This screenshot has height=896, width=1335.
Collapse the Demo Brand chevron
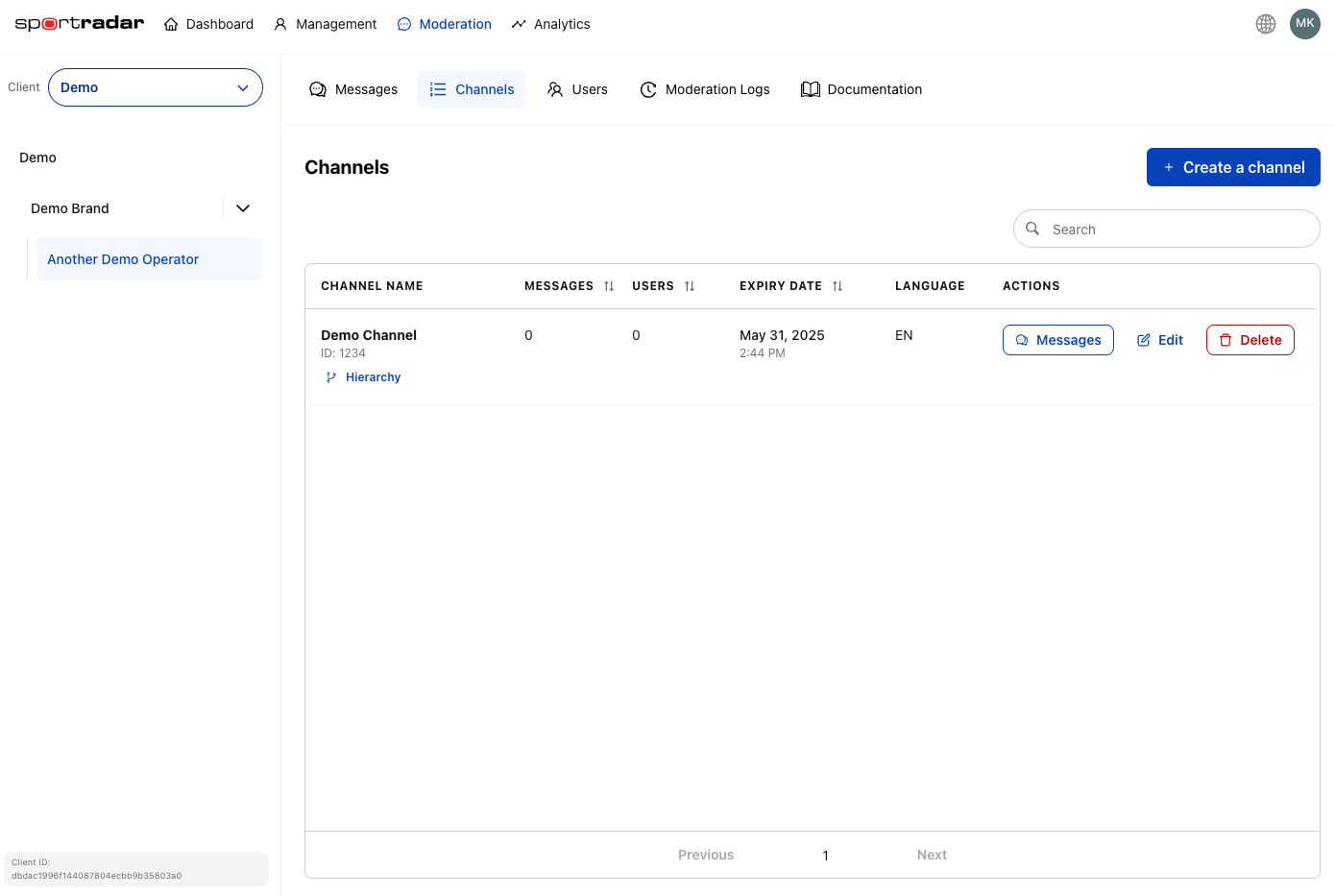[243, 208]
